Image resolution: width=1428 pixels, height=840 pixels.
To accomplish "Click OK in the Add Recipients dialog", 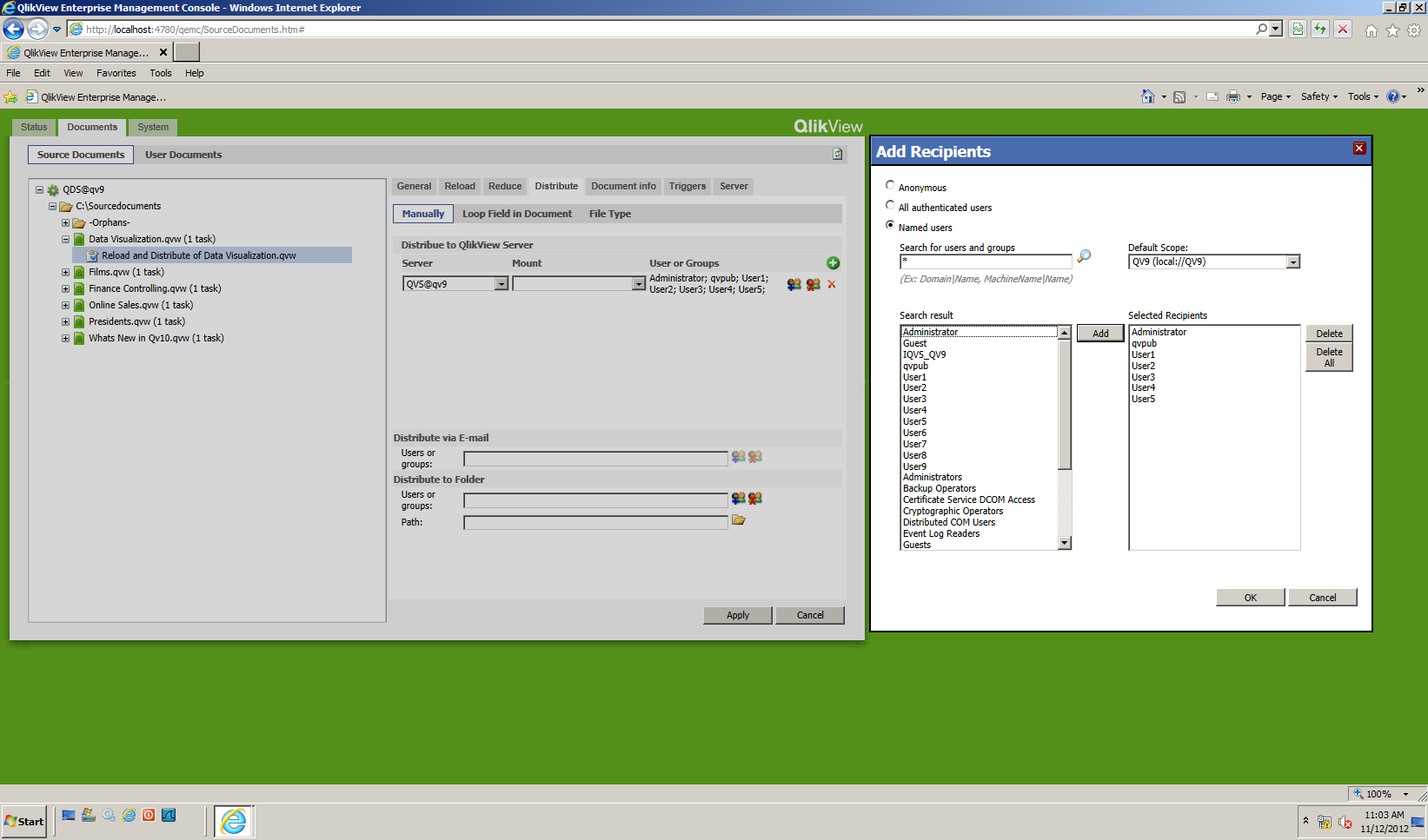I will [x=1251, y=598].
